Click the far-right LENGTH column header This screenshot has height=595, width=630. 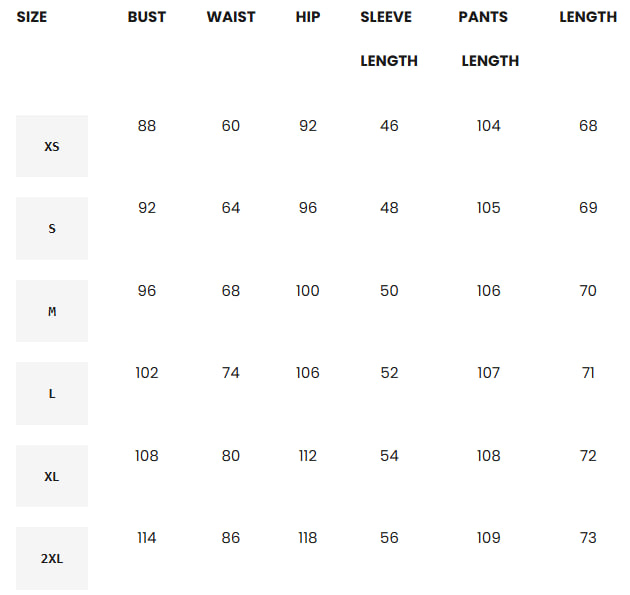(588, 17)
